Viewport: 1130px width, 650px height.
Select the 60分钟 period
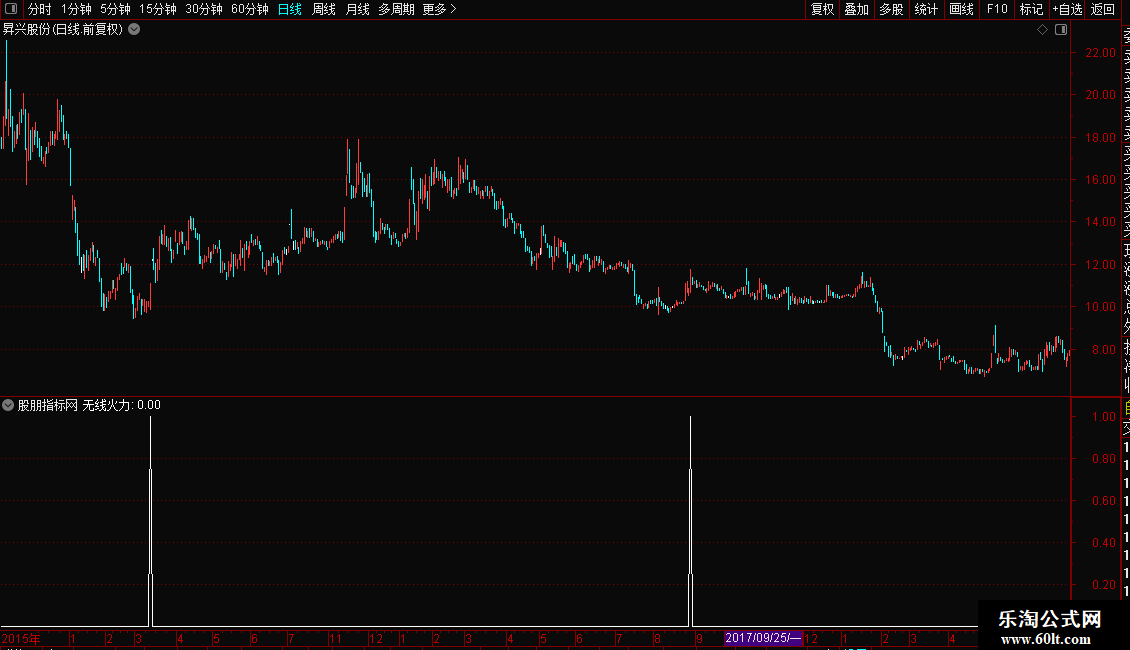coord(250,9)
